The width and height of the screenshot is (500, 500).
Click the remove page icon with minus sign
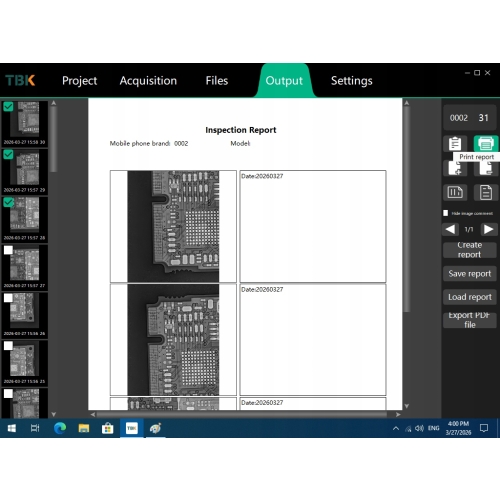(486, 168)
